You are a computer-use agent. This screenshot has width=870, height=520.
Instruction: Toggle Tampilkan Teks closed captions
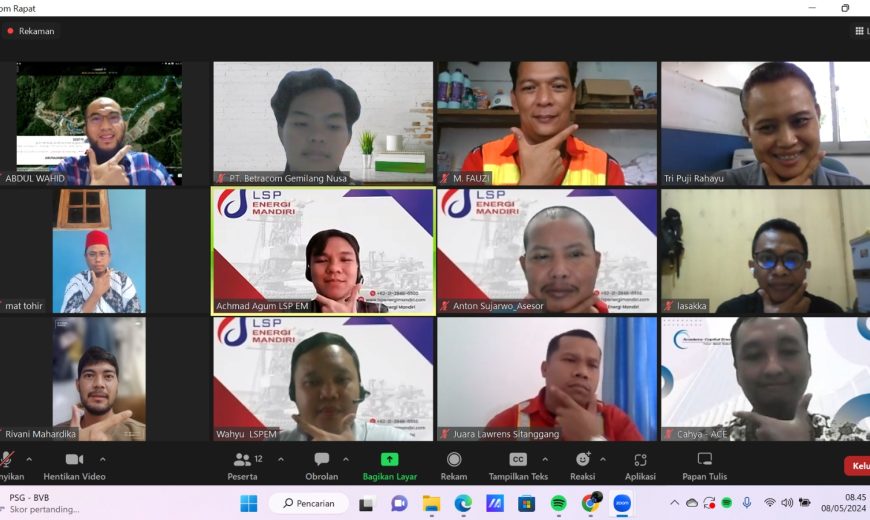pyautogui.click(x=518, y=466)
